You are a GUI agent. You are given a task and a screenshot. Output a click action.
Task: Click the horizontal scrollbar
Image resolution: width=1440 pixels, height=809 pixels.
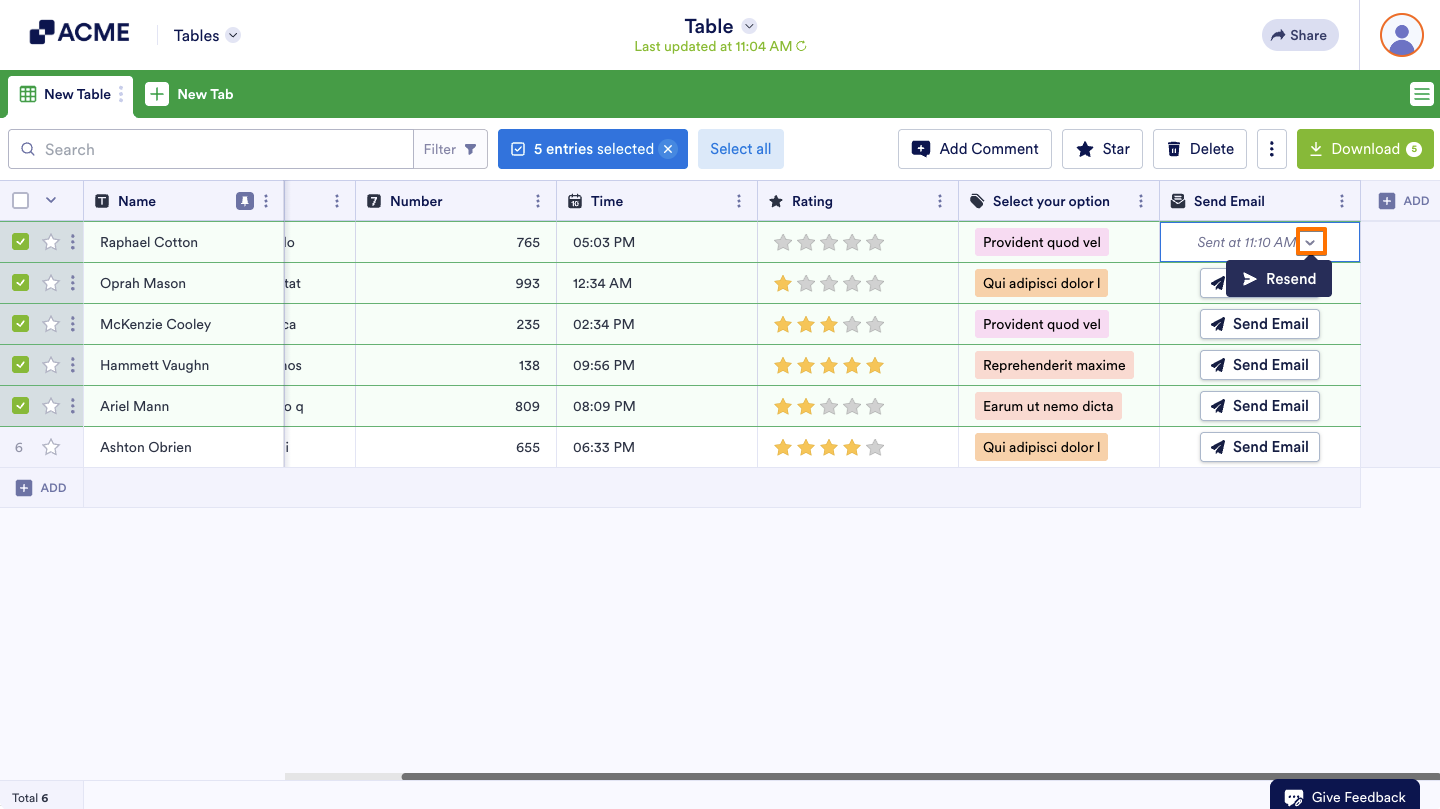pos(920,776)
